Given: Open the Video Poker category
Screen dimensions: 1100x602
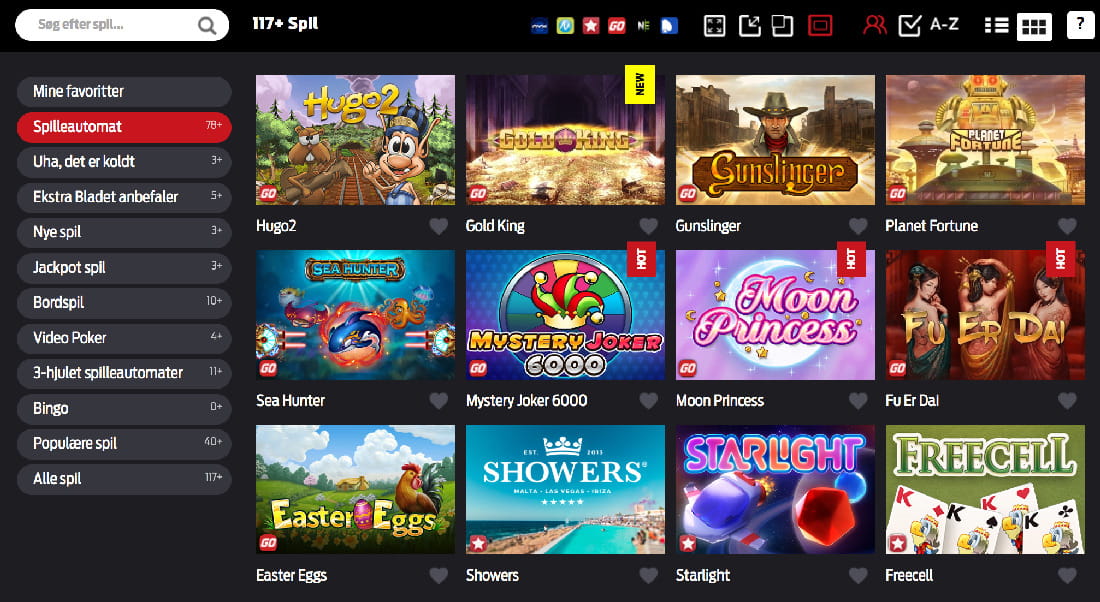Looking at the screenshot, I should point(124,337).
